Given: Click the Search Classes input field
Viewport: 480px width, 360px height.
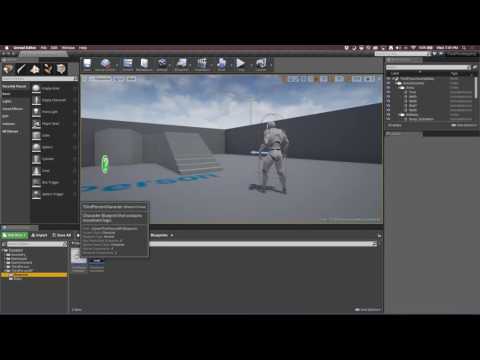Looking at the screenshot, I should coord(39,79).
